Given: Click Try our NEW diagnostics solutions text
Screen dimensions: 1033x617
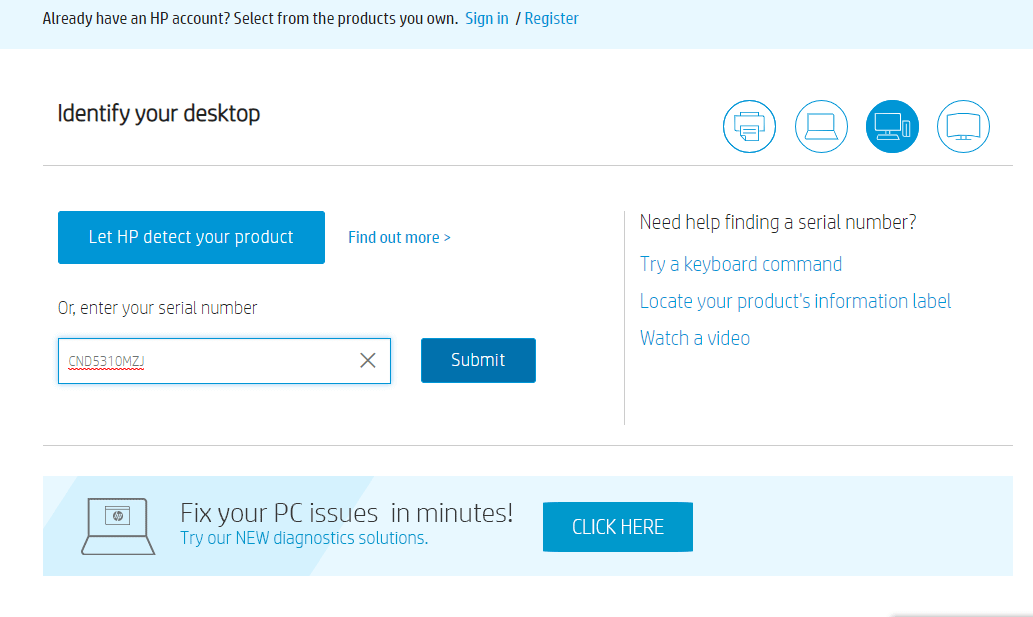Looking at the screenshot, I should click(x=304, y=538).
